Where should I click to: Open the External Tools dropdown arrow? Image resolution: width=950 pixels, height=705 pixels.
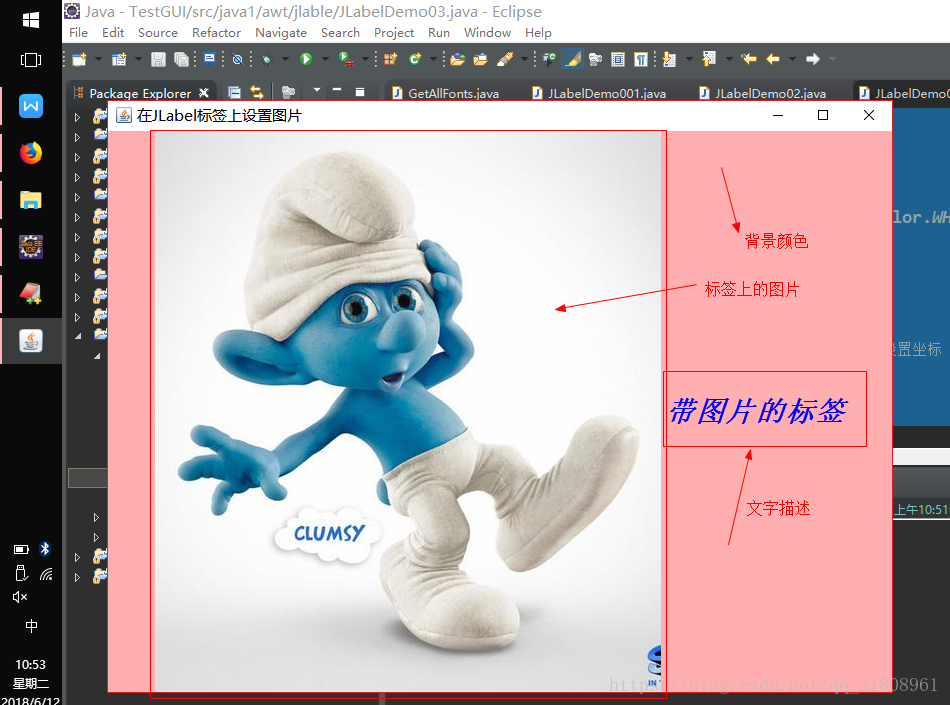(x=365, y=59)
